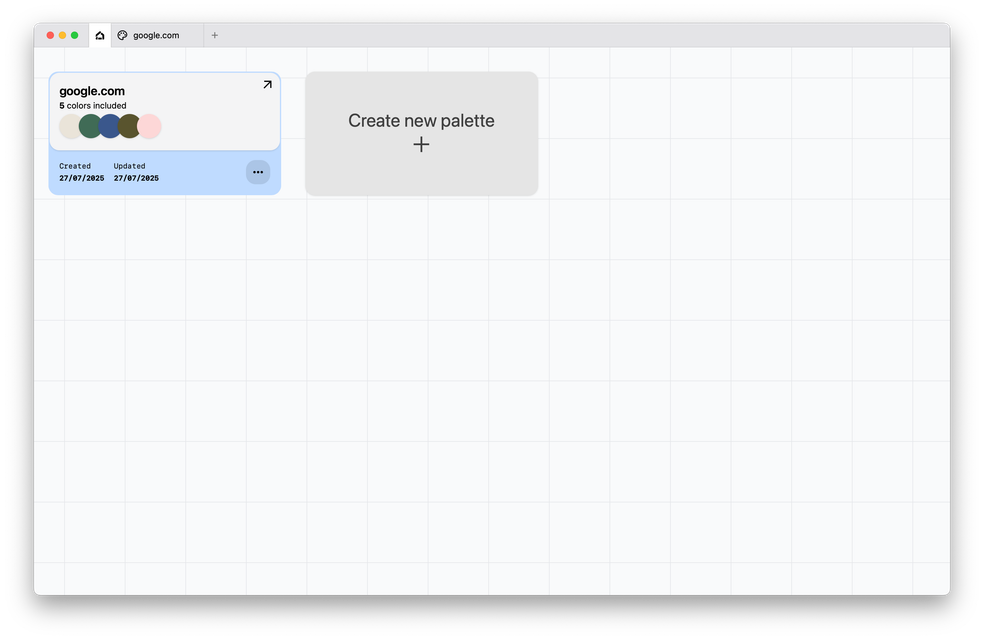Image resolution: width=984 pixels, height=640 pixels.
Task: Open palette via the diagonal arrow icon
Action: pyautogui.click(x=267, y=85)
